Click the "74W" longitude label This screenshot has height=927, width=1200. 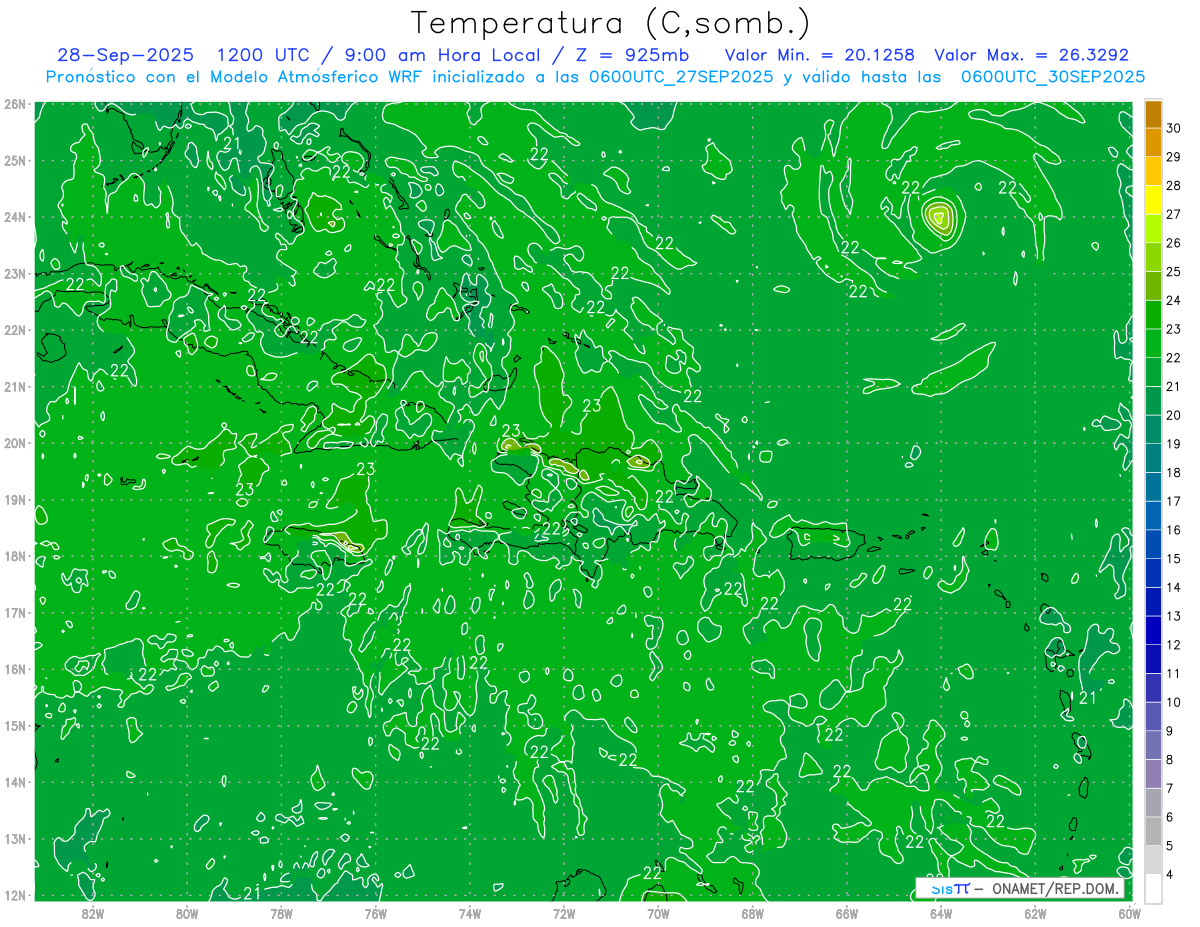coord(470,913)
